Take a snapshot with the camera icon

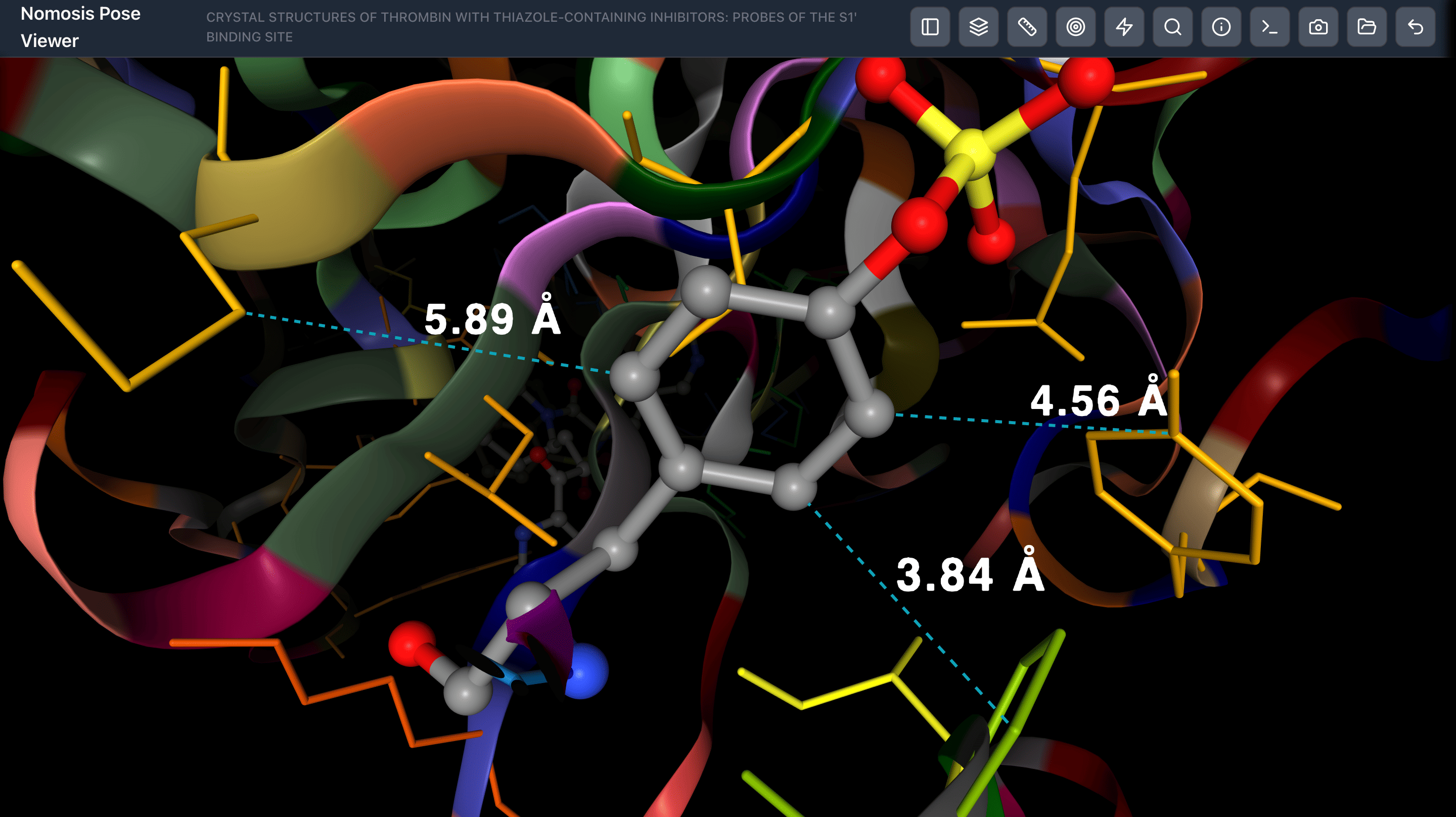coord(1318,27)
